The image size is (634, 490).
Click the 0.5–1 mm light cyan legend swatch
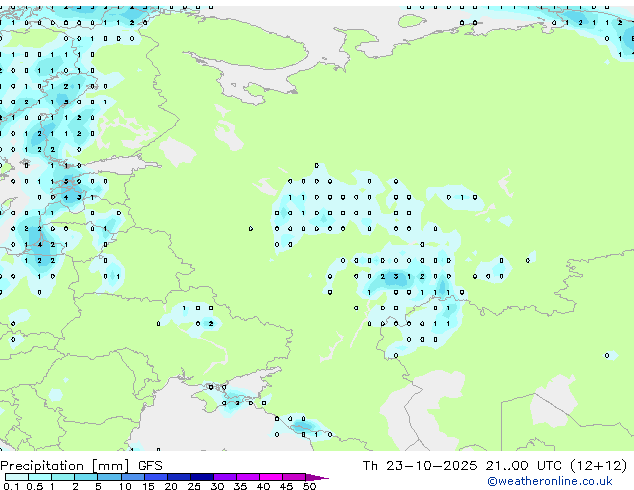point(40,477)
